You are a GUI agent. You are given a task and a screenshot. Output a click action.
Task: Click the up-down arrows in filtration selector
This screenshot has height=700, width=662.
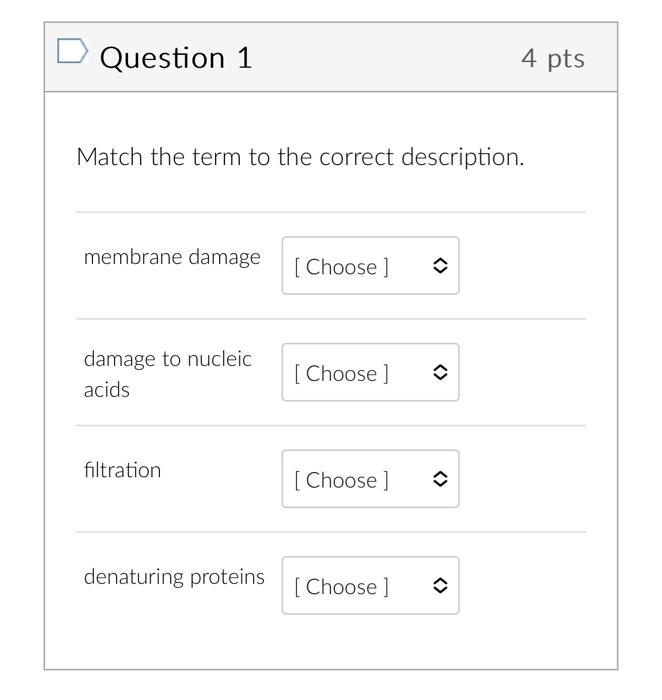(440, 479)
